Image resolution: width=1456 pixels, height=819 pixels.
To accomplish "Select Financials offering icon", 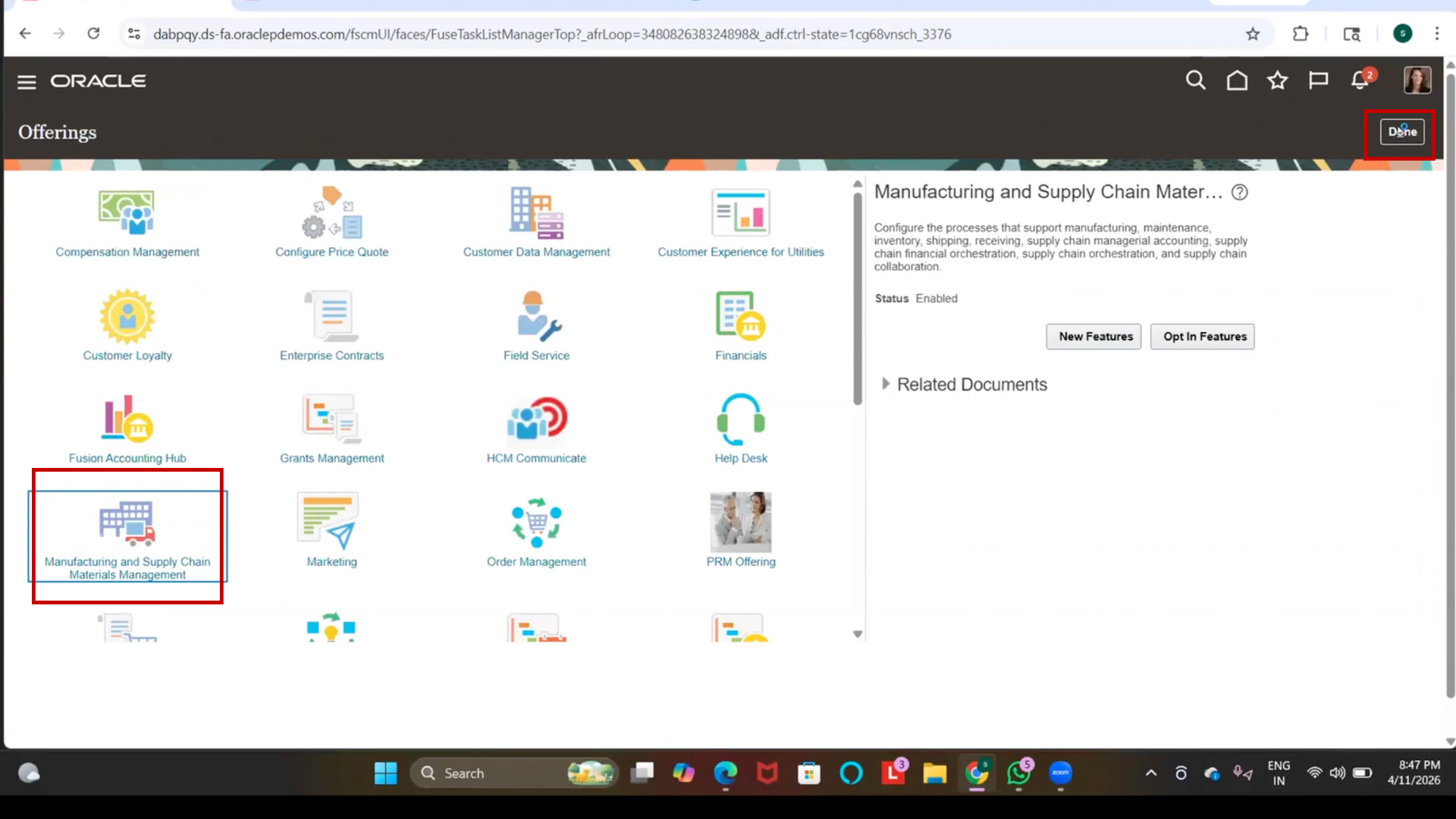I will 741,315.
